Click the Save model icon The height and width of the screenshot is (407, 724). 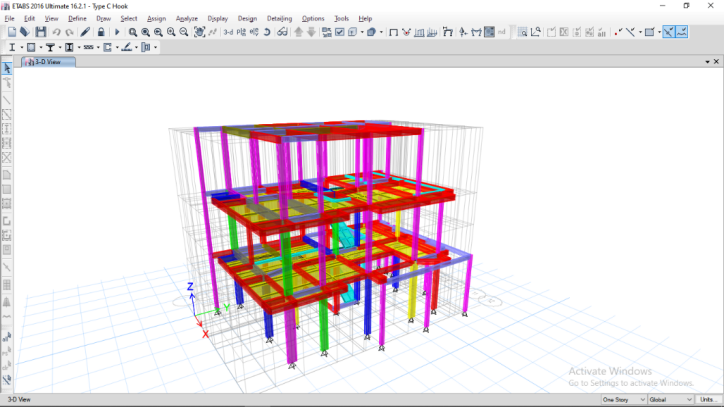40,32
